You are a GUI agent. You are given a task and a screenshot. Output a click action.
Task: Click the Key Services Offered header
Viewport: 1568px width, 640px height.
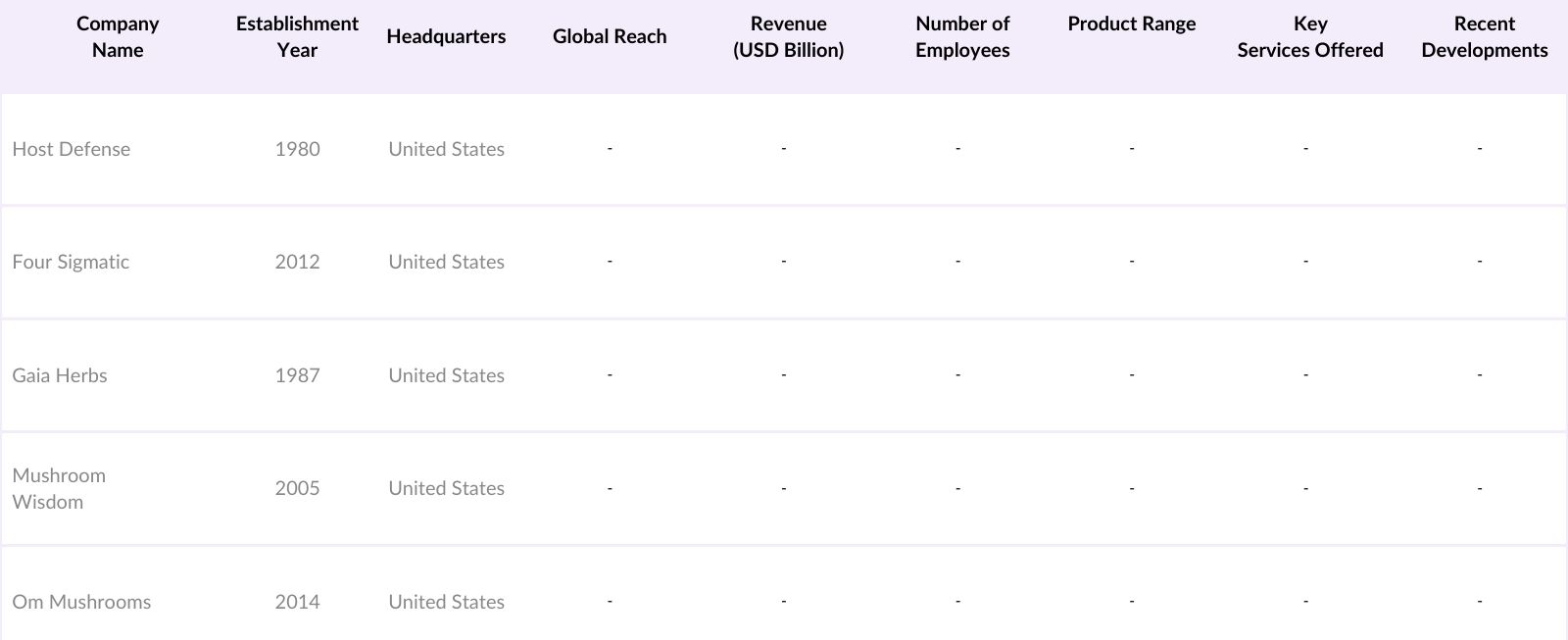coord(1309,37)
